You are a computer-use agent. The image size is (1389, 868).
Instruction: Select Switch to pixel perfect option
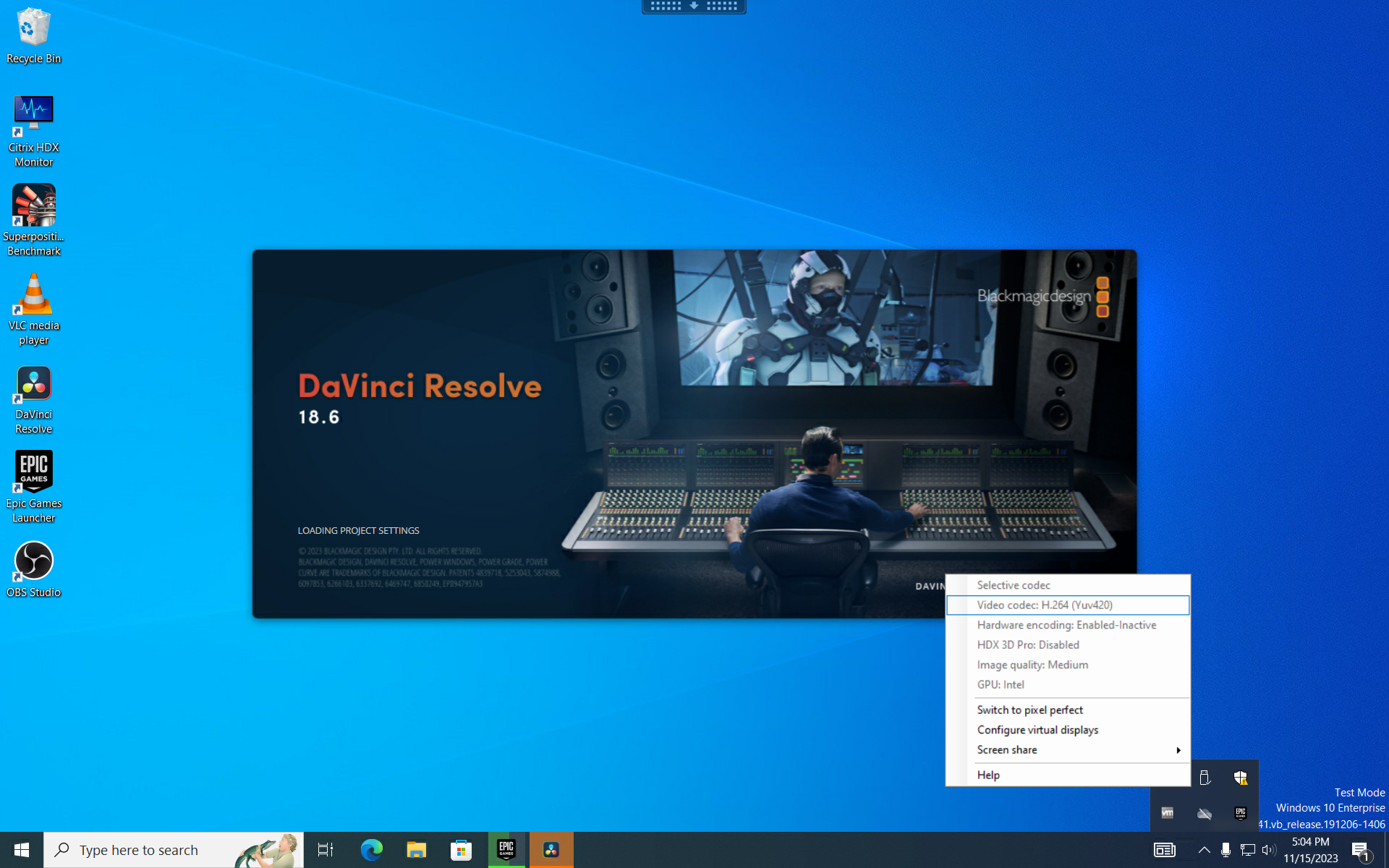point(1029,710)
